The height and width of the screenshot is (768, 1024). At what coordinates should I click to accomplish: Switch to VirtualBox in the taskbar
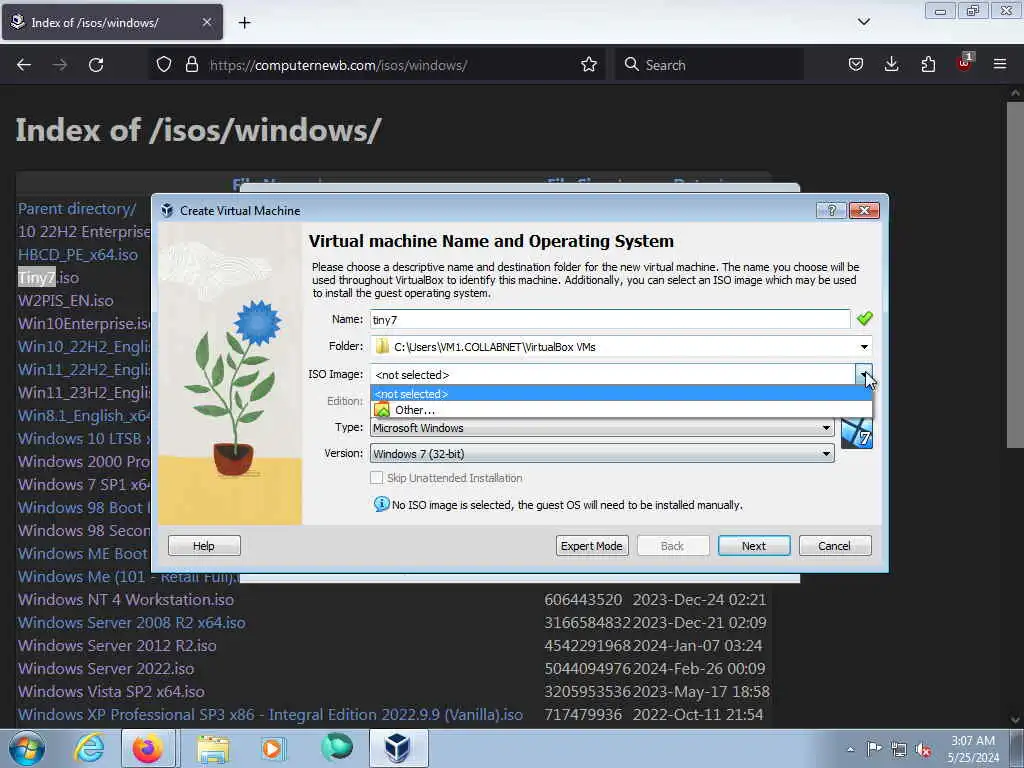[x=398, y=748]
